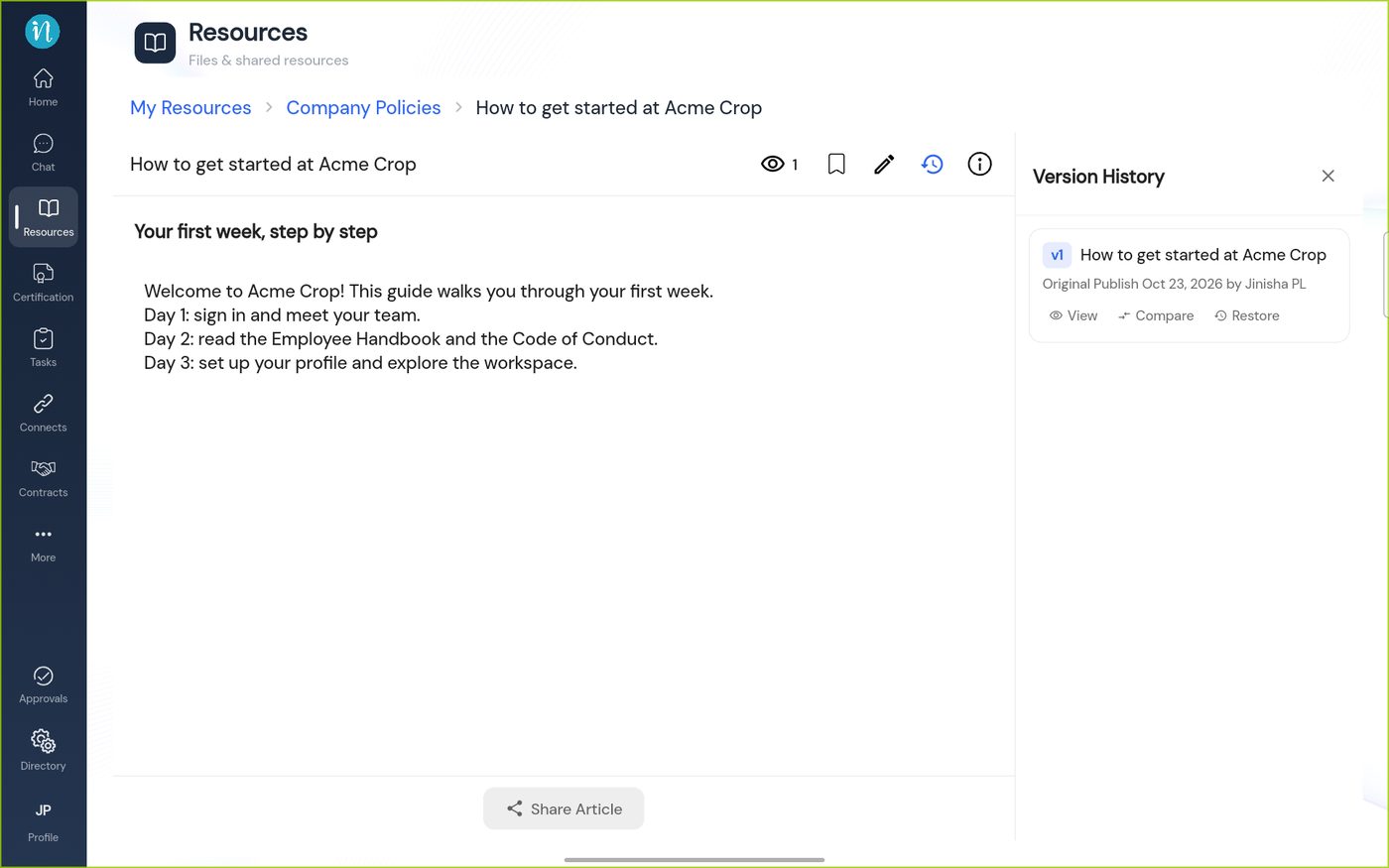Go to Home in the sidebar
1389x868 pixels.
(43, 87)
